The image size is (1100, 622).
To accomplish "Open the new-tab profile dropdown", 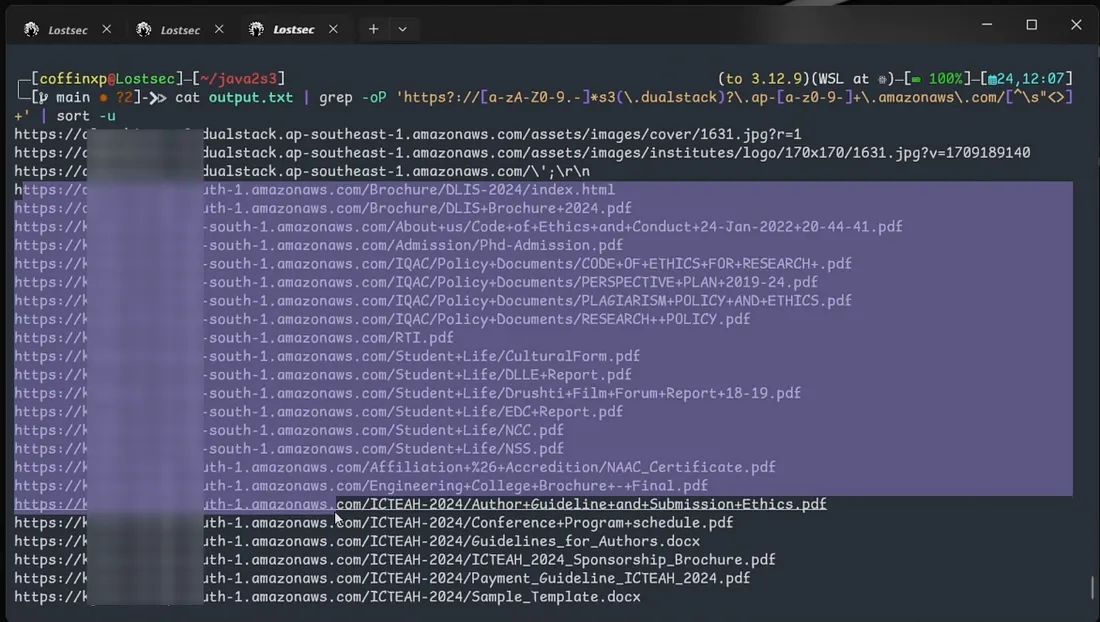I will tap(403, 29).
